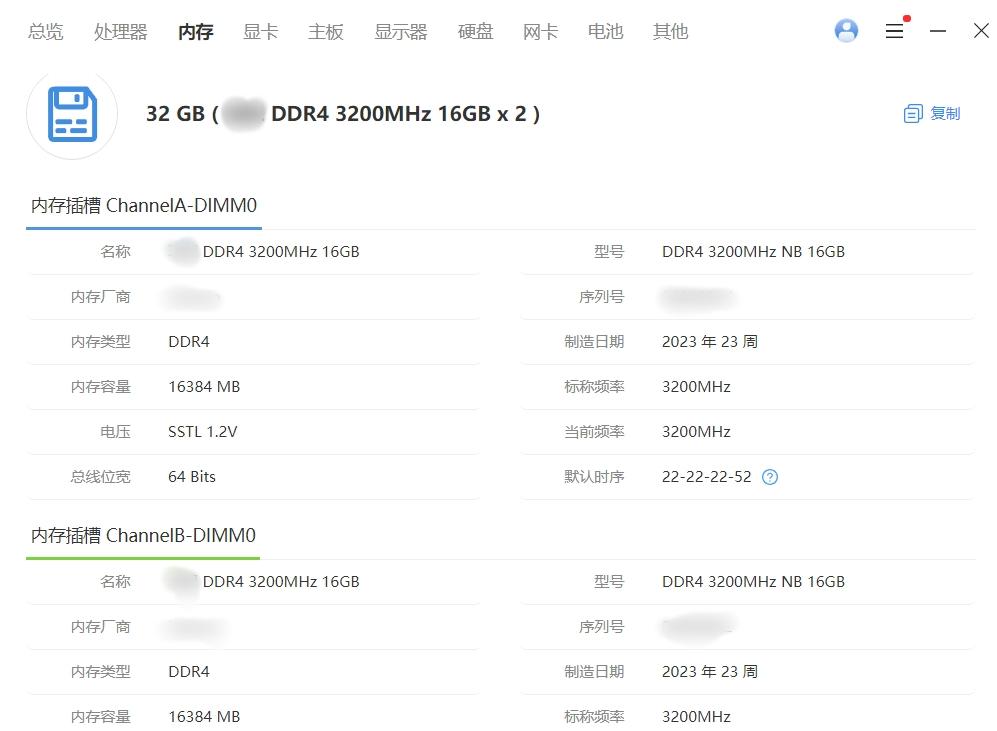The height and width of the screenshot is (731, 997).
Task: Open the hamburger main menu icon
Action: pyautogui.click(x=894, y=31)
